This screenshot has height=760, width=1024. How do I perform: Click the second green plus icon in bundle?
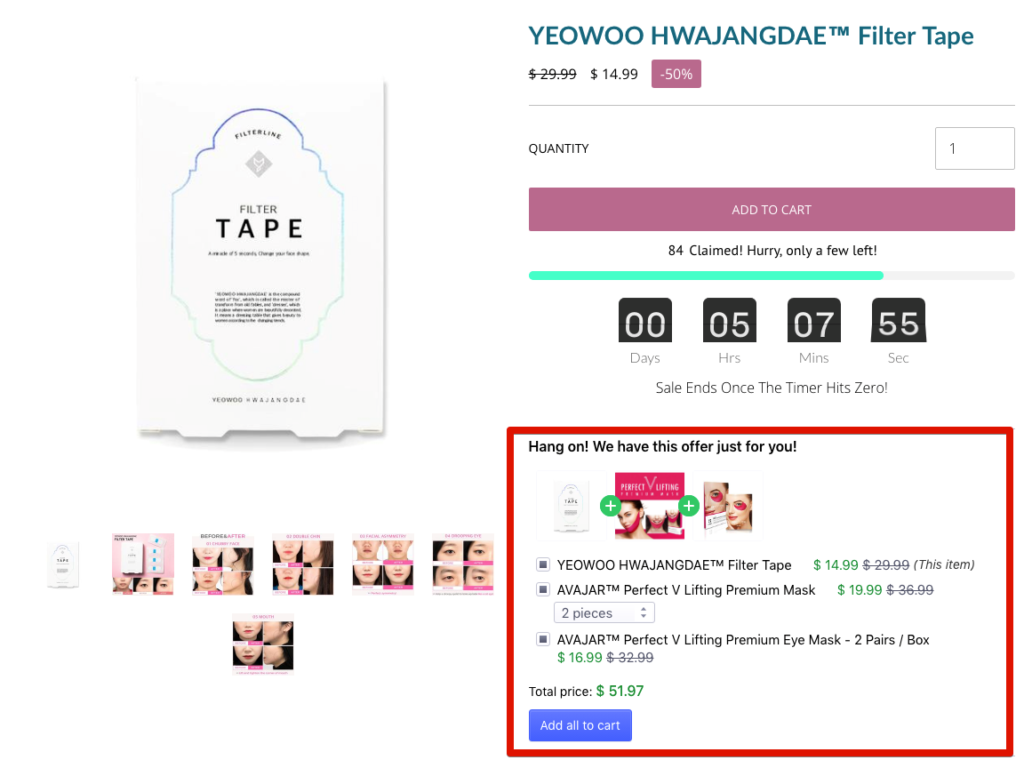tap(688, 505)
